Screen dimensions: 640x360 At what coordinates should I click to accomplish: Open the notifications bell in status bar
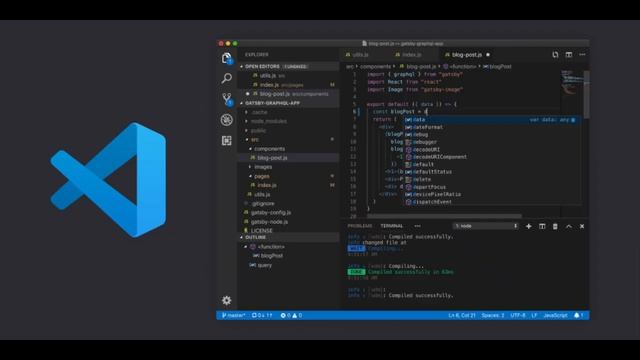pos(578,315)
